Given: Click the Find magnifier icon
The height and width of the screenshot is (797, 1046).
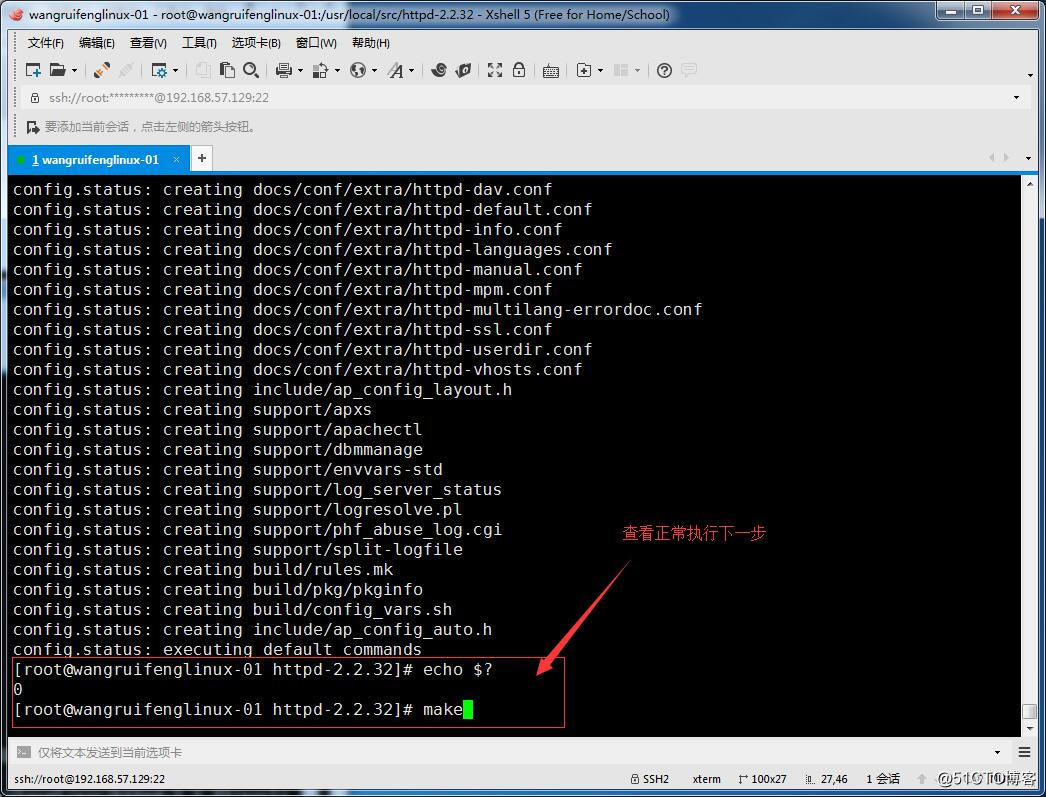Looking at the screenshot, I should click(251, 70).
